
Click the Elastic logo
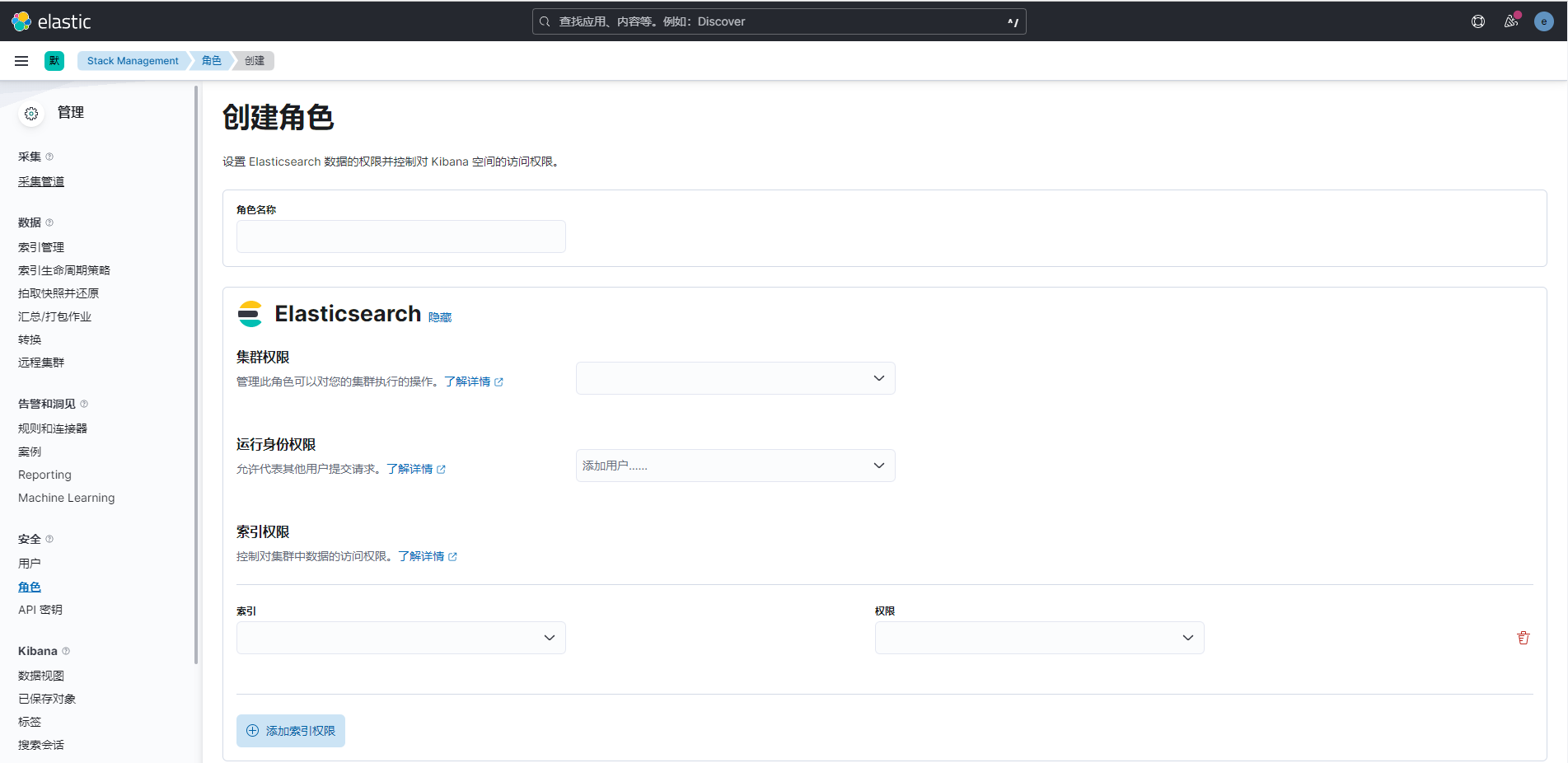(x=51, y=21)
